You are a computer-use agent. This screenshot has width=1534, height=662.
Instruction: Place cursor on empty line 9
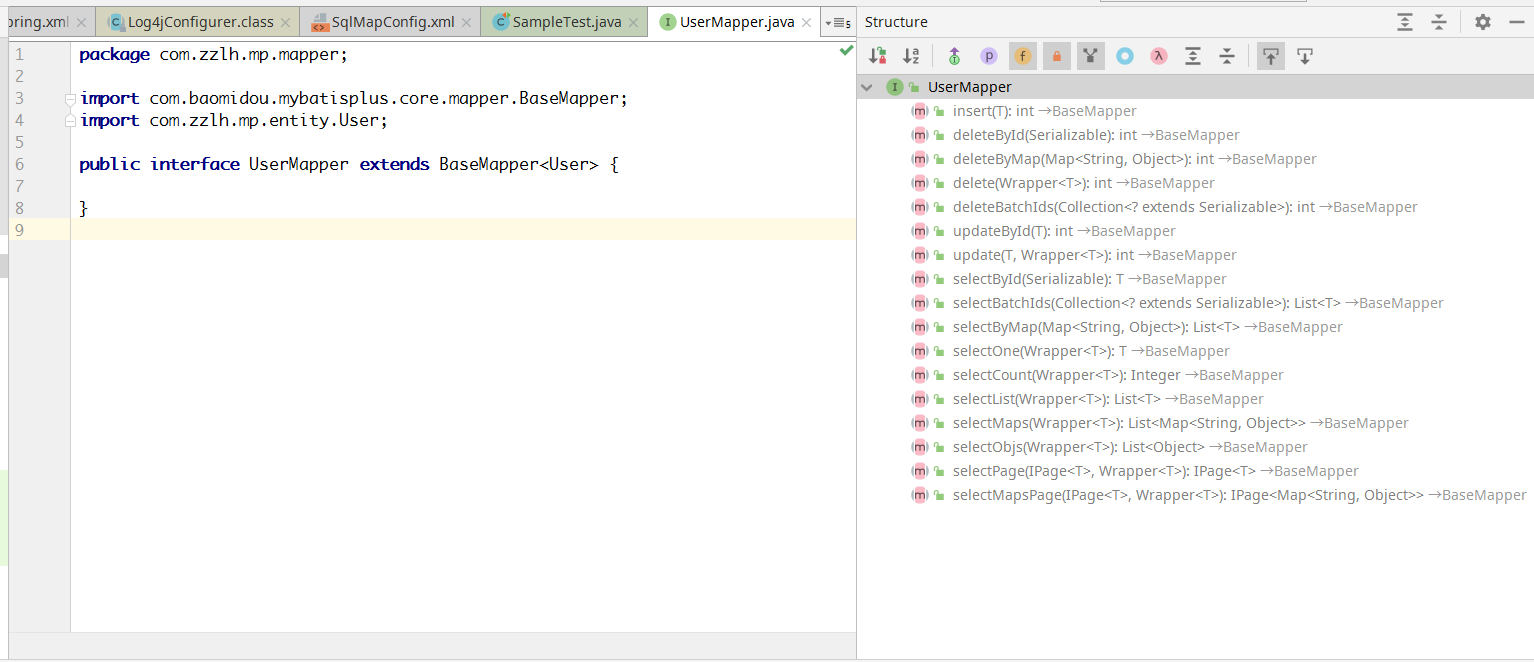(x=463, y=230)
